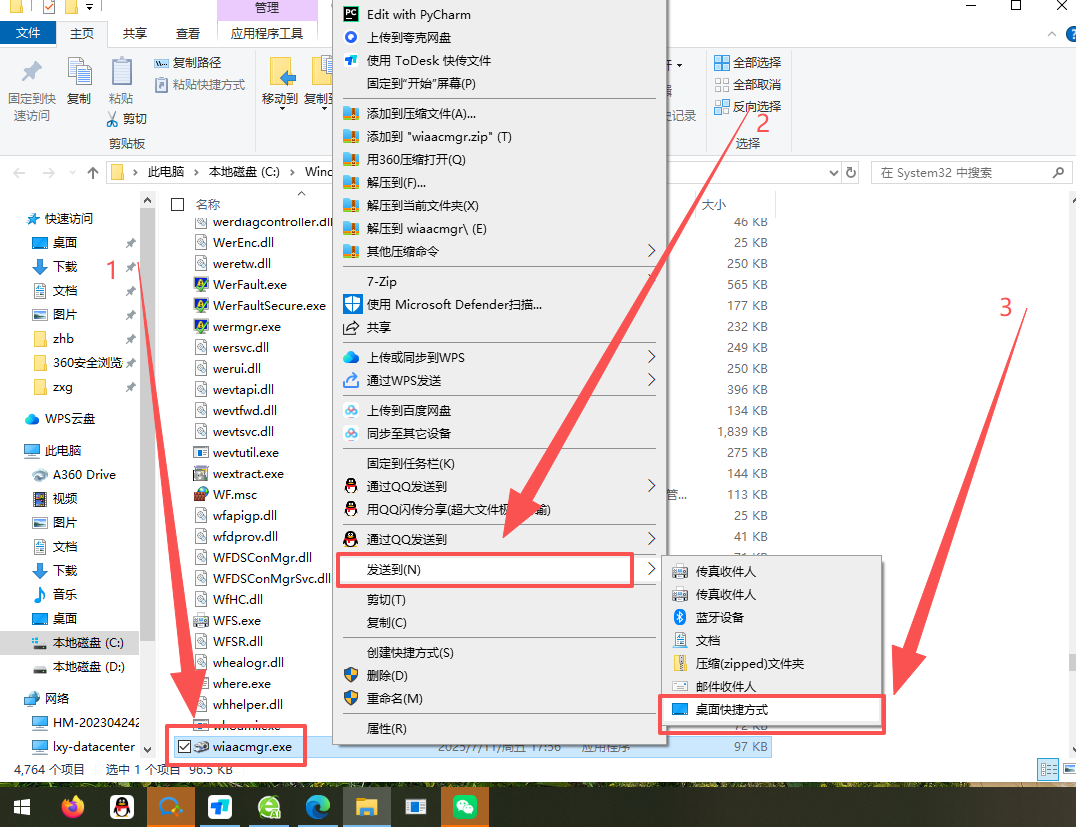Image resolution: width=1076 pixels, height=827 pixels.
Task: Choose 复制(C) from context menu
Action: tap(386, 622)
